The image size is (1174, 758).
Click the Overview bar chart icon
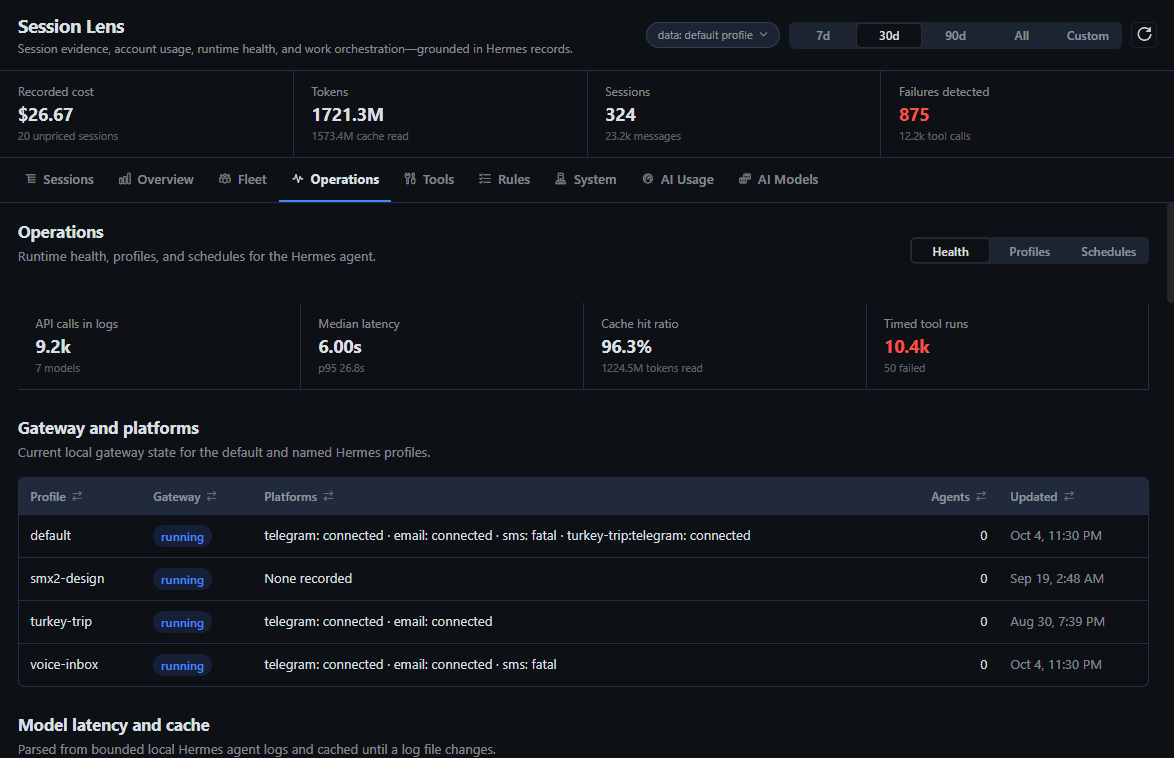125,179
